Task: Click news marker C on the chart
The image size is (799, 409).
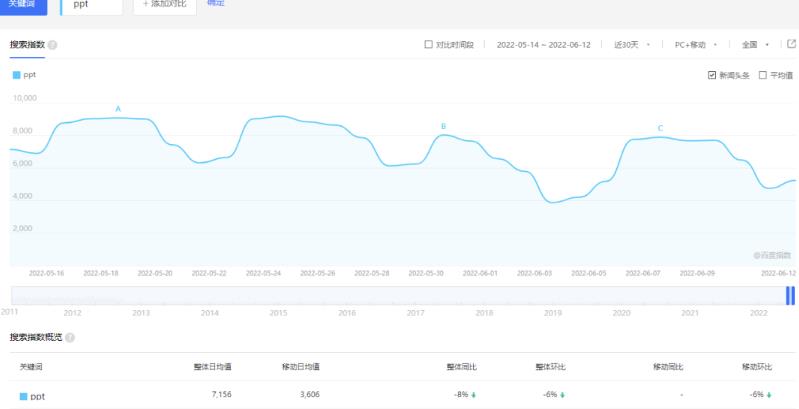Action: (660, 128)
